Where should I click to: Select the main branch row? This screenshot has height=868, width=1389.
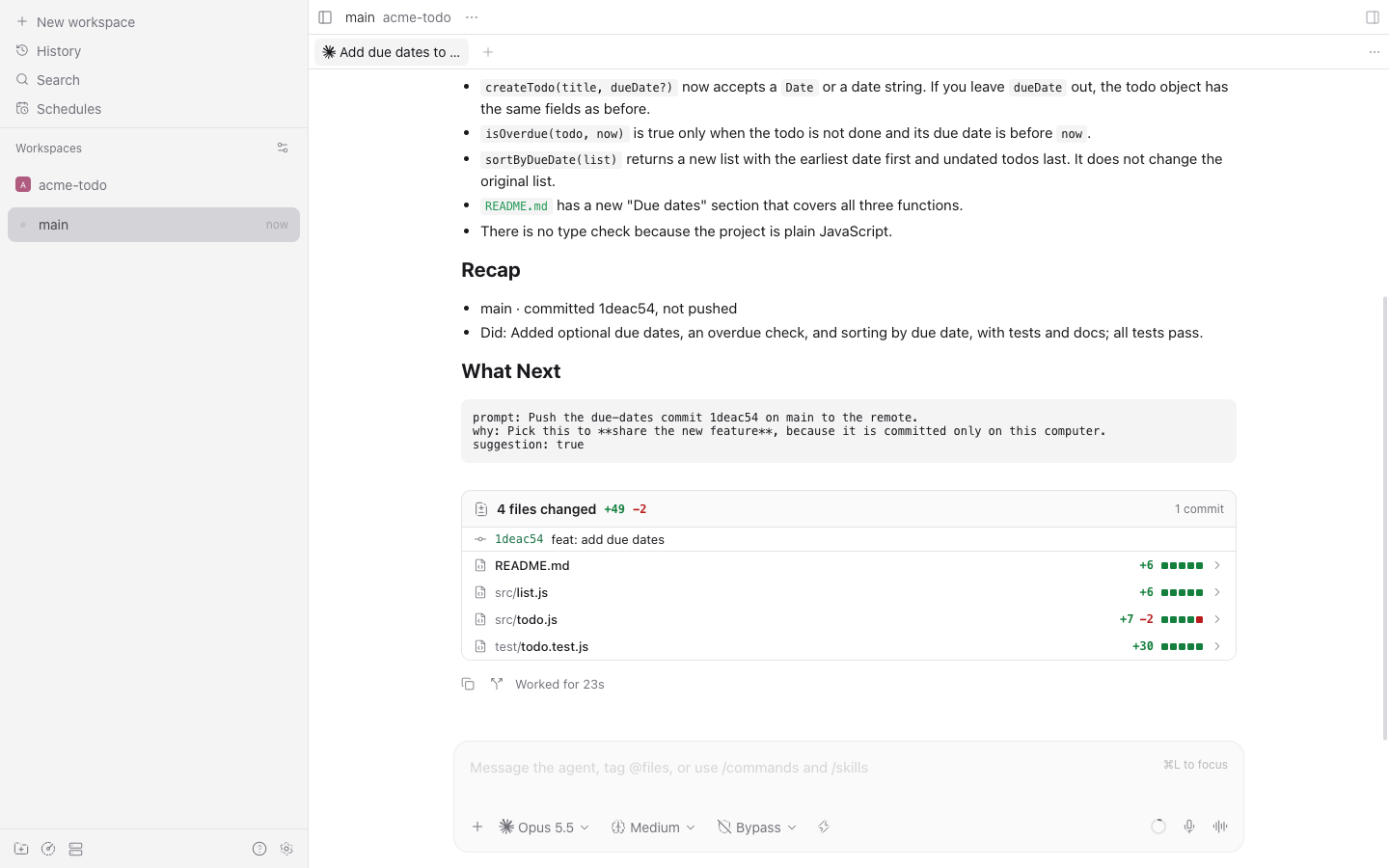(x=154, y=225)
